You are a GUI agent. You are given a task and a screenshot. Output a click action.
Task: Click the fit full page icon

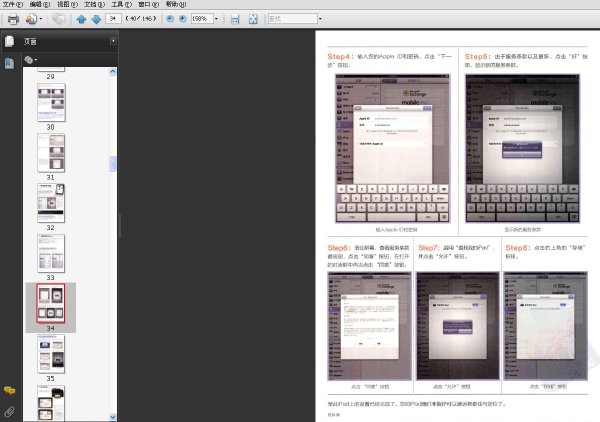[253, 19]
